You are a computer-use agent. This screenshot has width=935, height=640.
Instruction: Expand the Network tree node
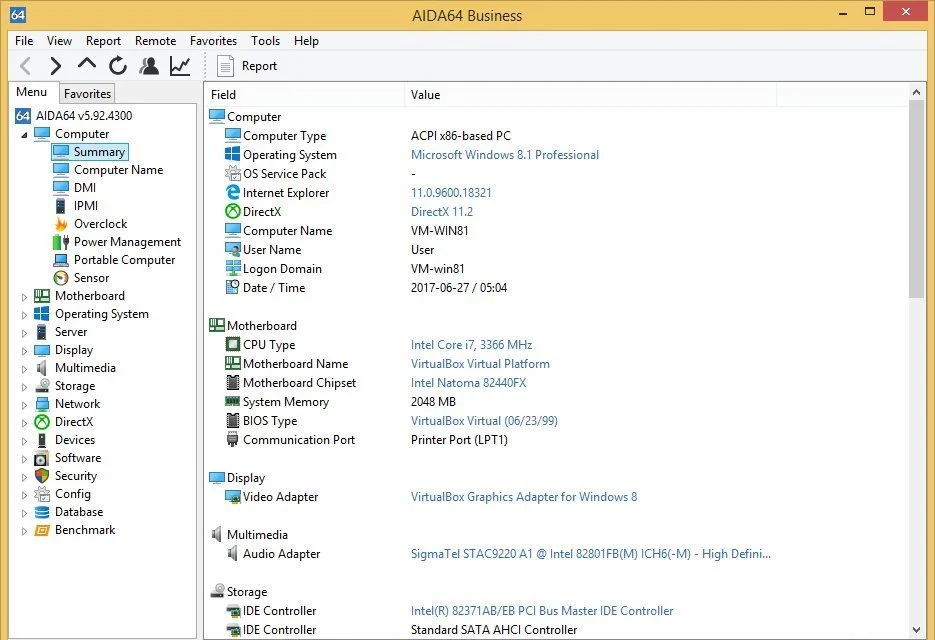point(24,404)
